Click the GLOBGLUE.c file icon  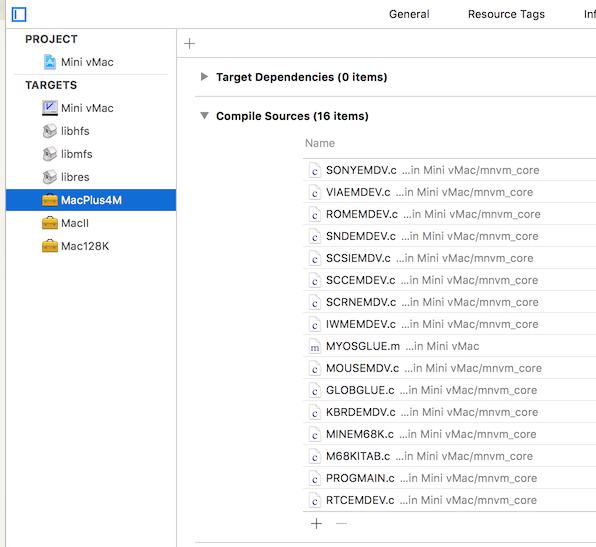tap(314, 390)
